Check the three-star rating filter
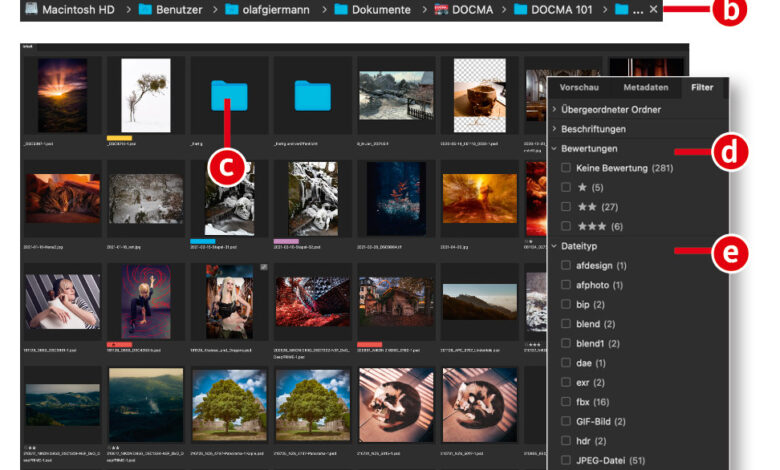Viewport: 780px width, 470px height. [x=567, y=226]
